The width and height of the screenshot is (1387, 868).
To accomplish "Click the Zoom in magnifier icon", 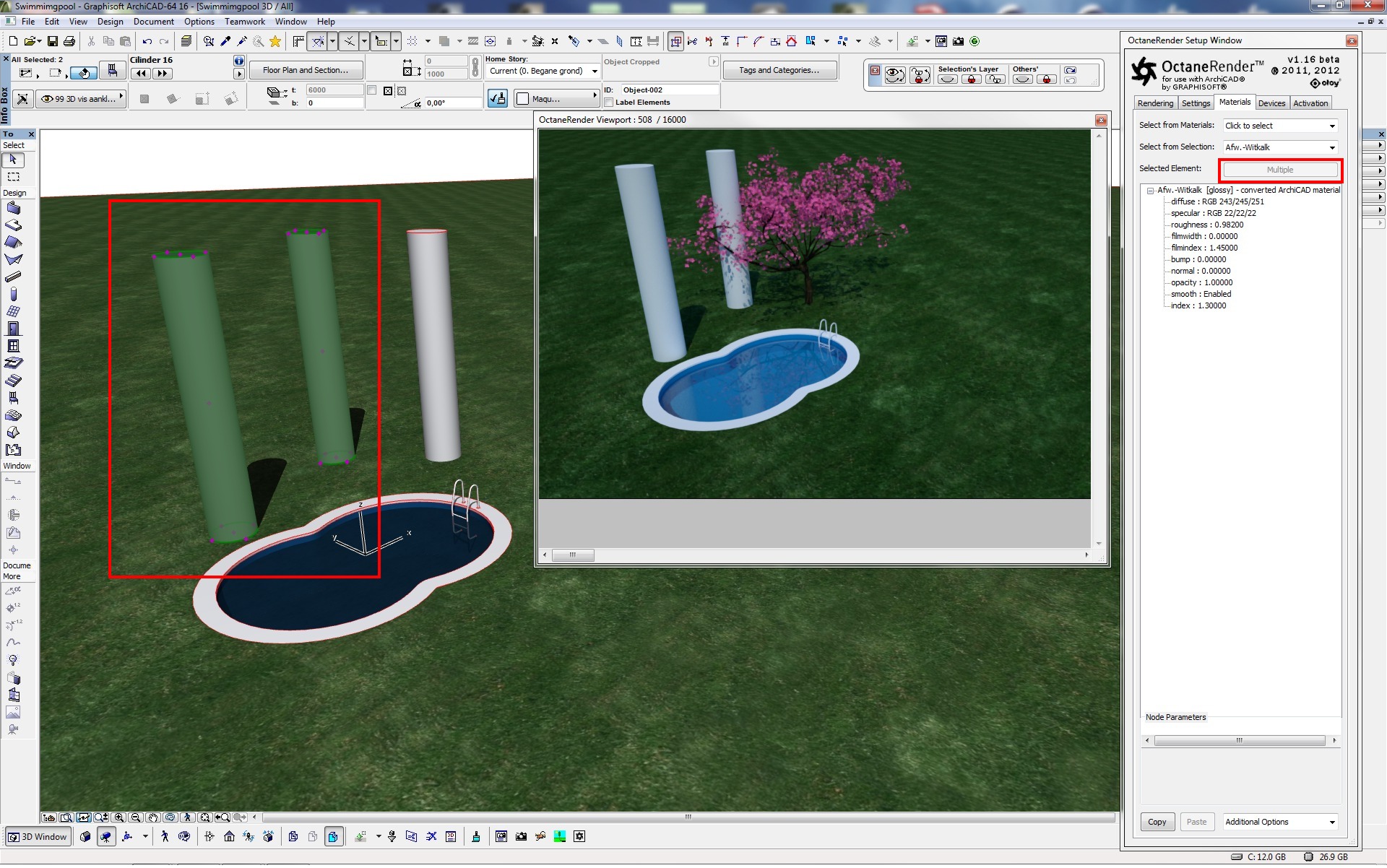I will click(x=118, y=818).
